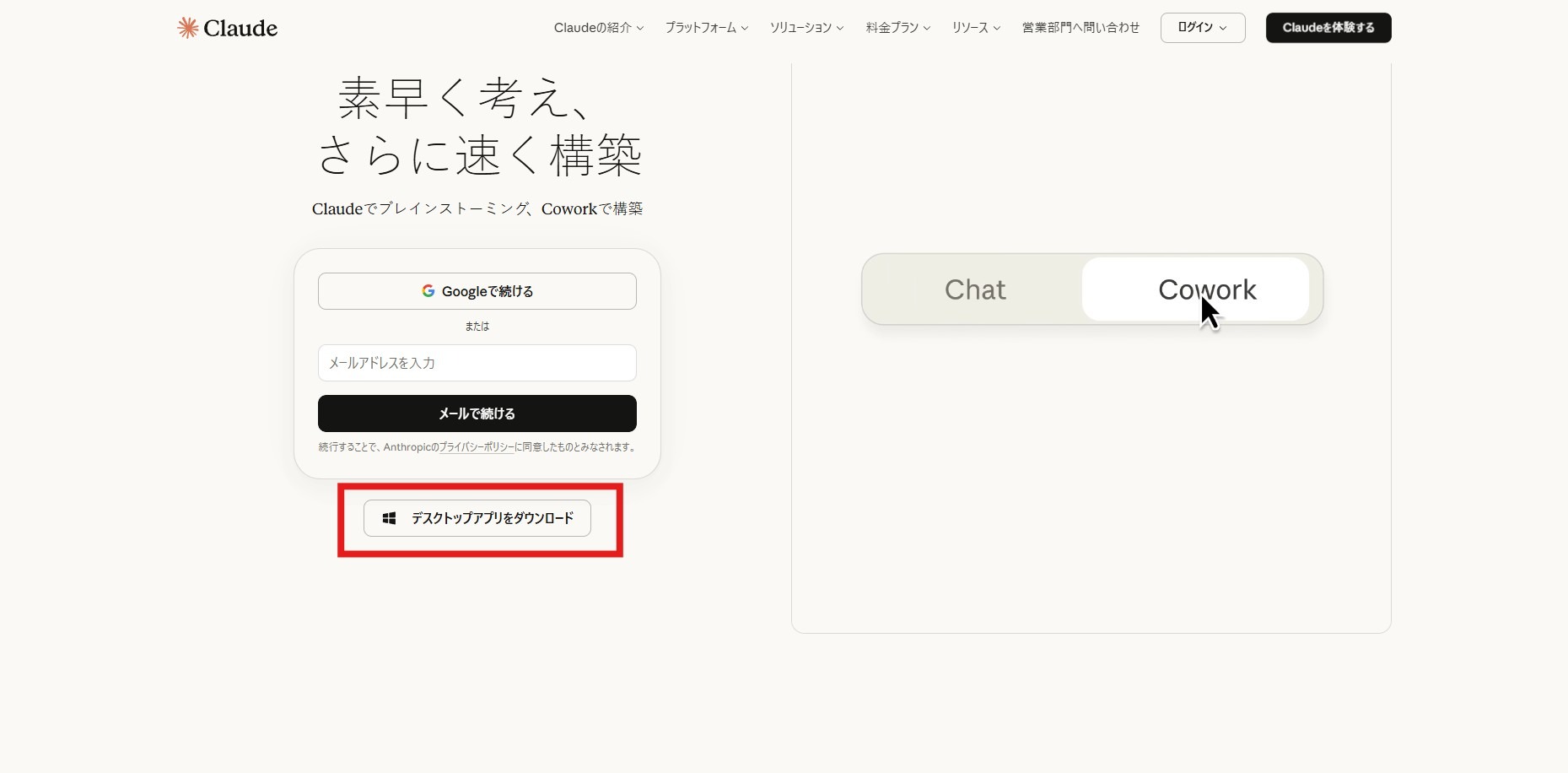Focus the メールアドレスを入力 field
The height and width of the screenshot is (773, 1568).
point(477,363)
